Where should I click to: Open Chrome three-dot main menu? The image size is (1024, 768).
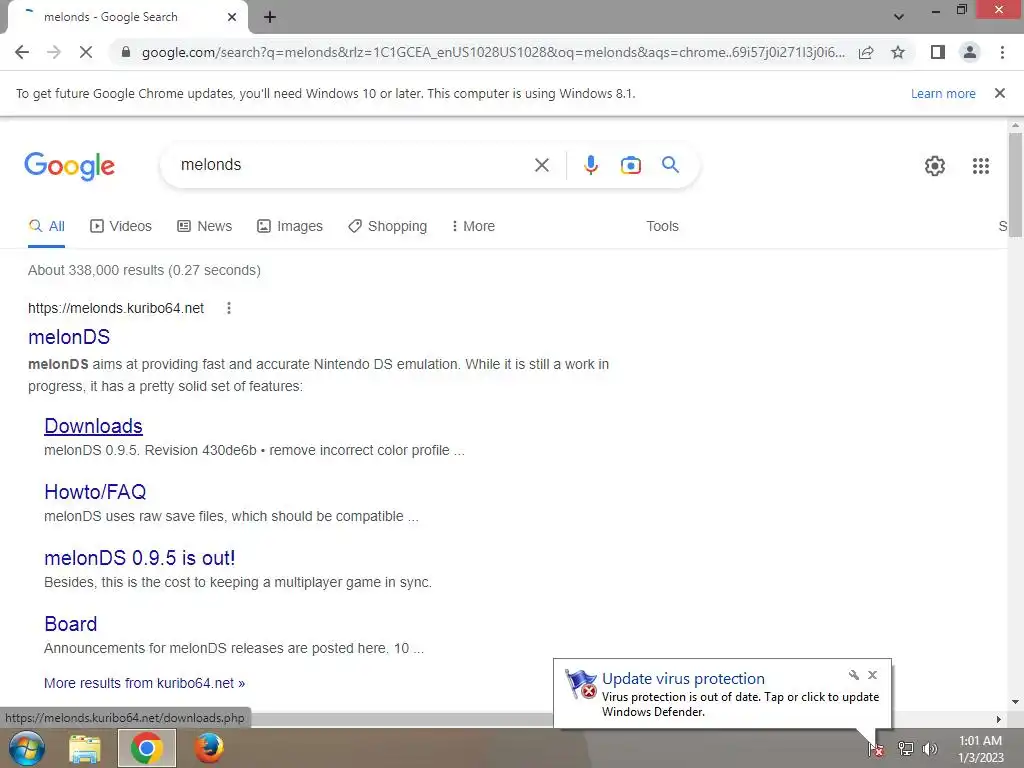1002,52
